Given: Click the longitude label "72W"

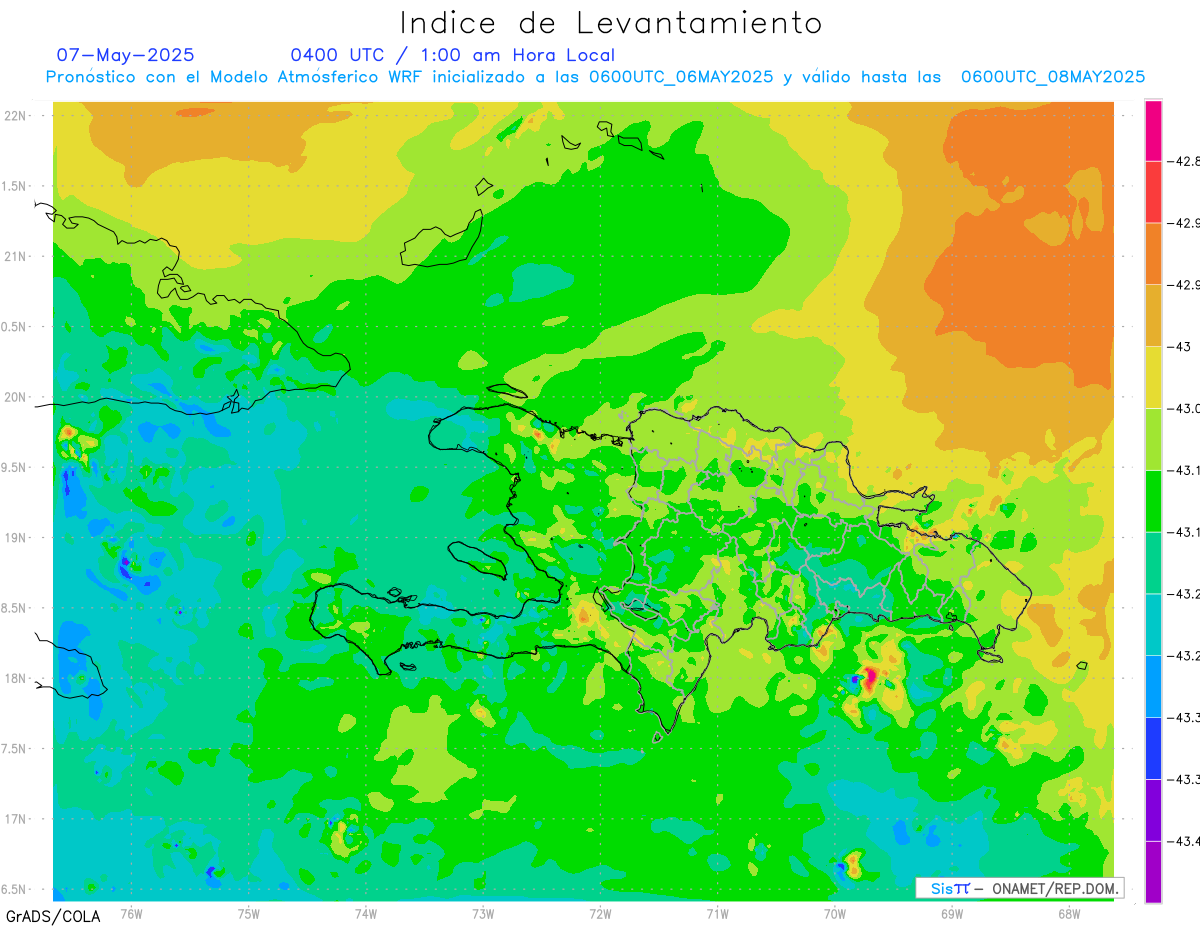Looking at the screenshot, I should pyautogui.click(x=600, y=913).
